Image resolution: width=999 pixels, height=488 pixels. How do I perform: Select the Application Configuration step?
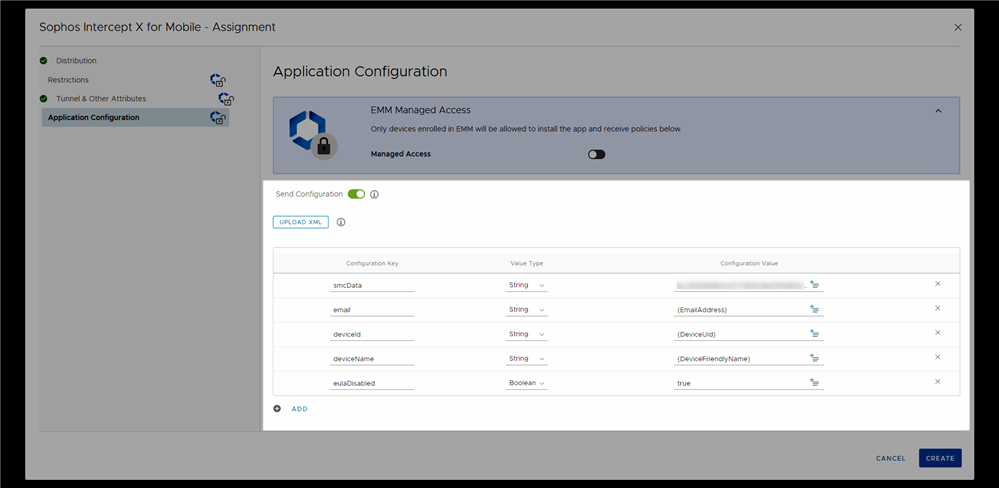[135, 118]
